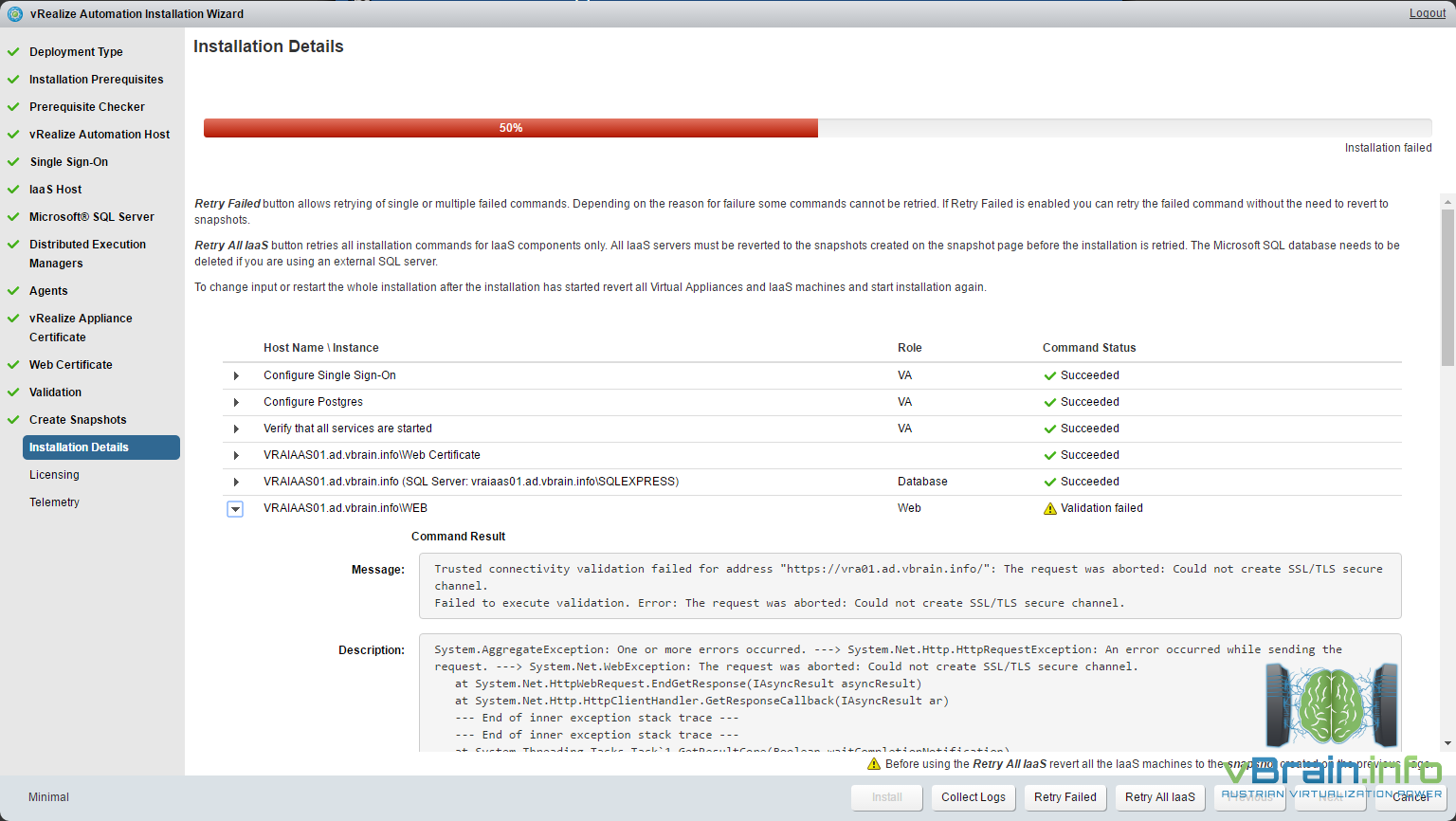Click the checkmark beside Prerequisite Checker

pos(13,107)
